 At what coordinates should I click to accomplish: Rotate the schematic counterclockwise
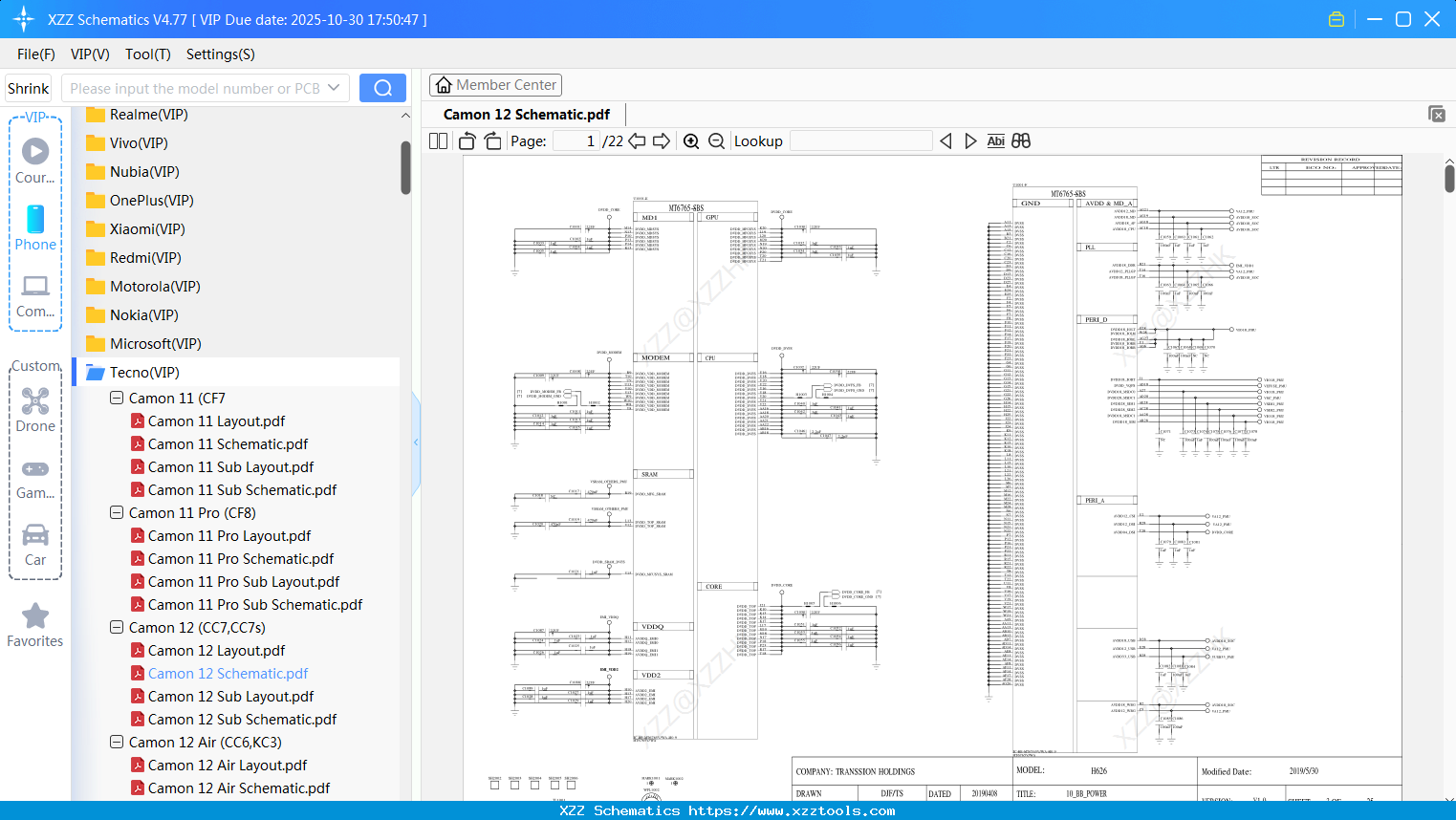[x=467, y=140]
